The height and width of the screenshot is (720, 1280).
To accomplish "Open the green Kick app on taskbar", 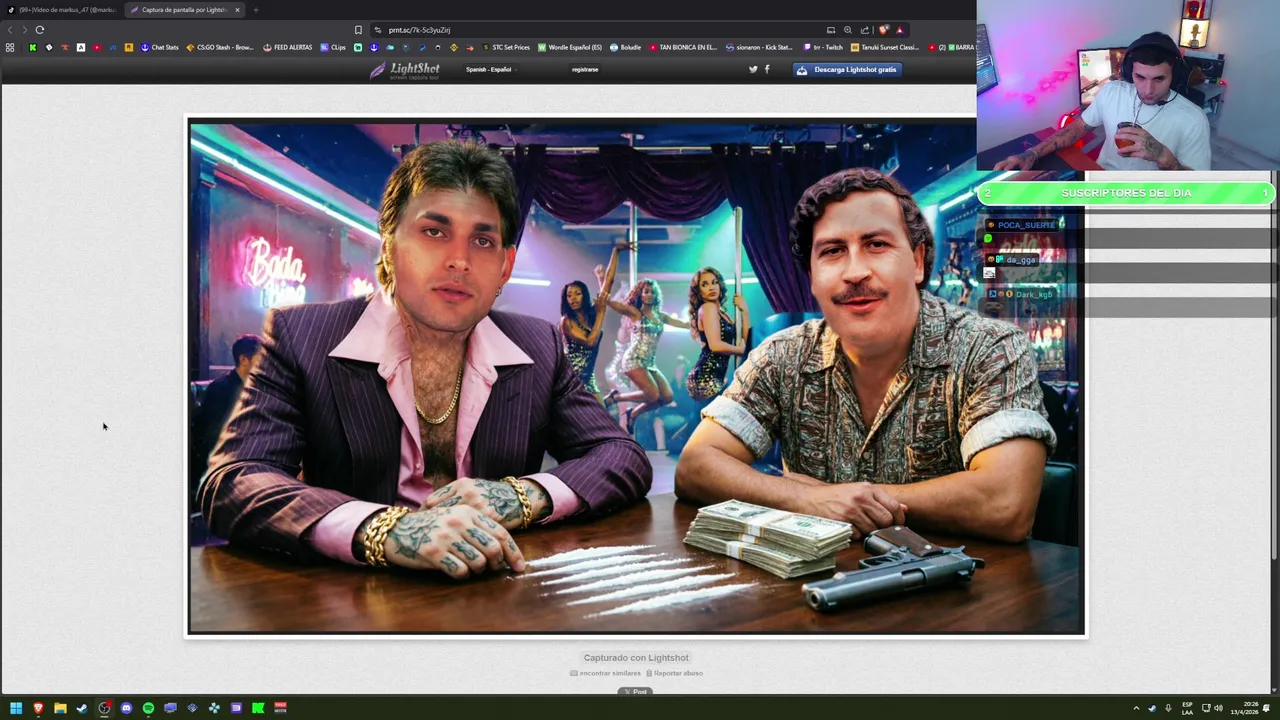I will pyautogui.click(x=258, y=708).
